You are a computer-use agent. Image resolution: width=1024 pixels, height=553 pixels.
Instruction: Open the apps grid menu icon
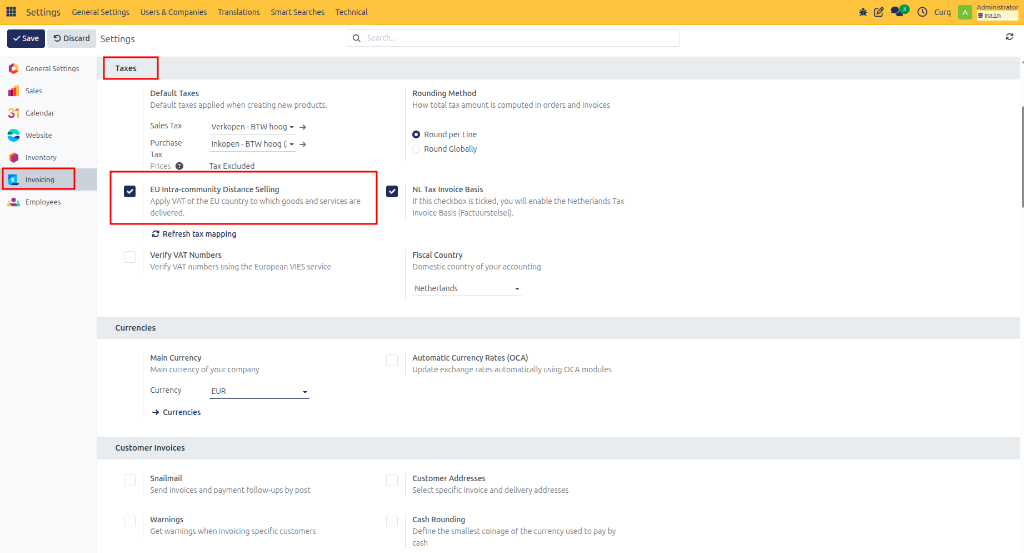(x=11, y=12)
